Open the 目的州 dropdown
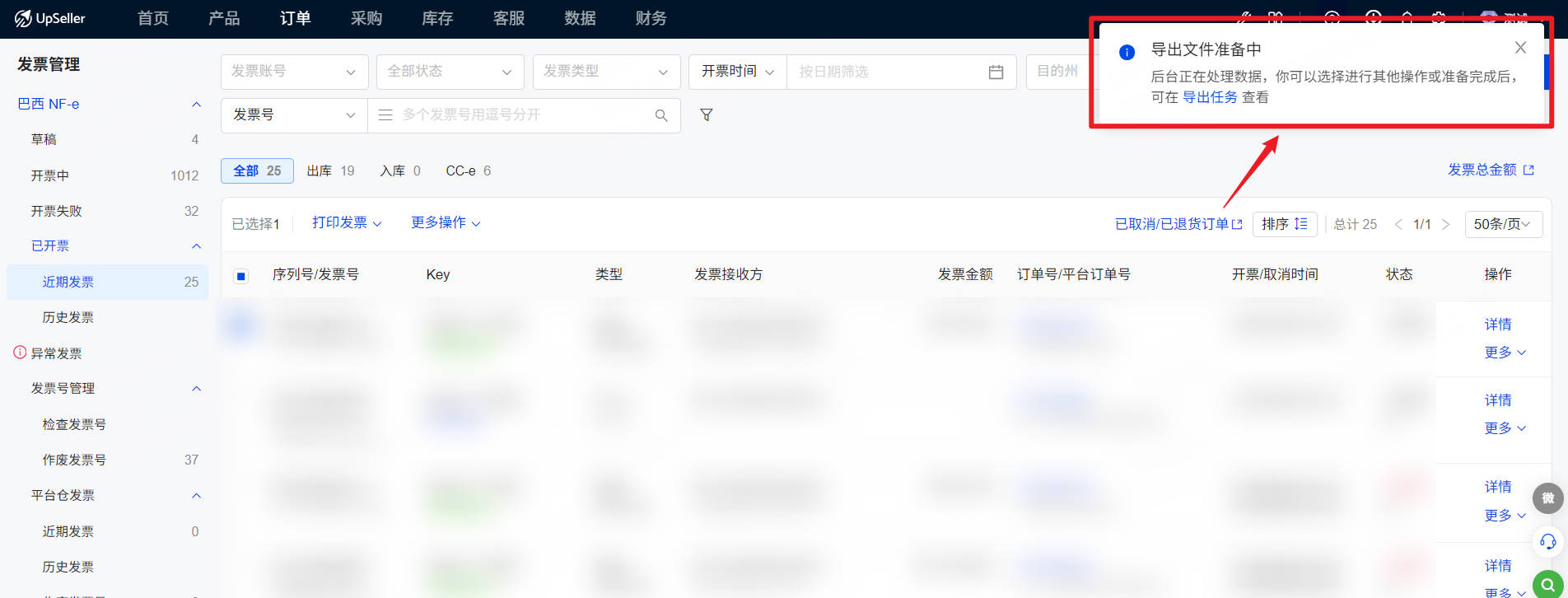The height and width of the screenshot is (598, 1568). tap(1059, 72)
